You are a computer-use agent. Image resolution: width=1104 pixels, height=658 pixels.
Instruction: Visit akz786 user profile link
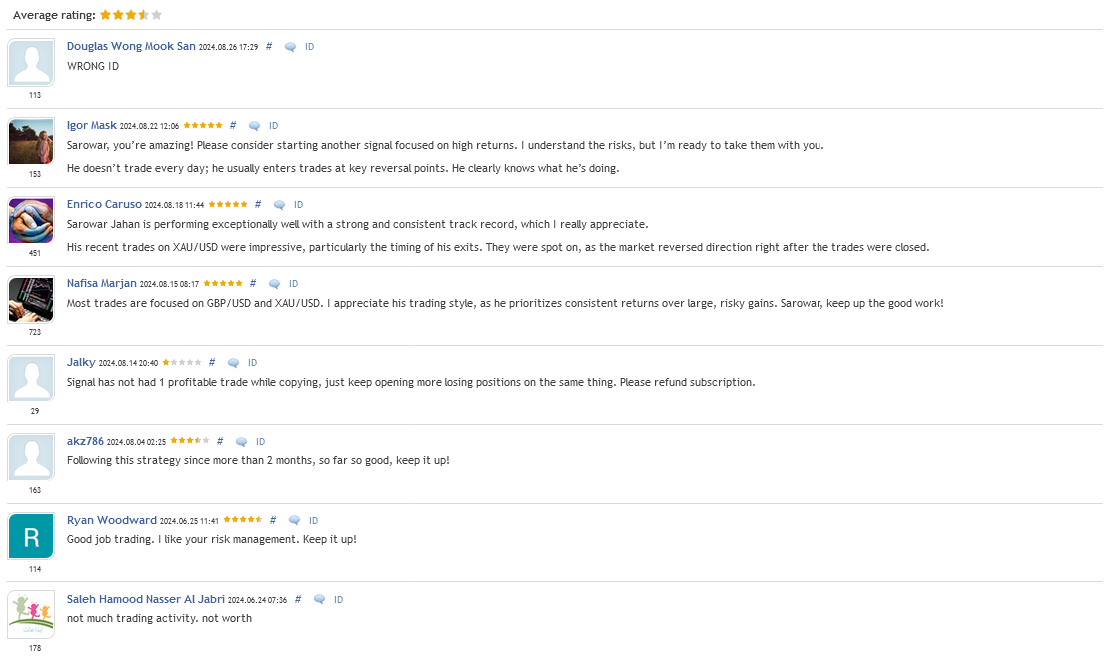click(x=85, y=441)
